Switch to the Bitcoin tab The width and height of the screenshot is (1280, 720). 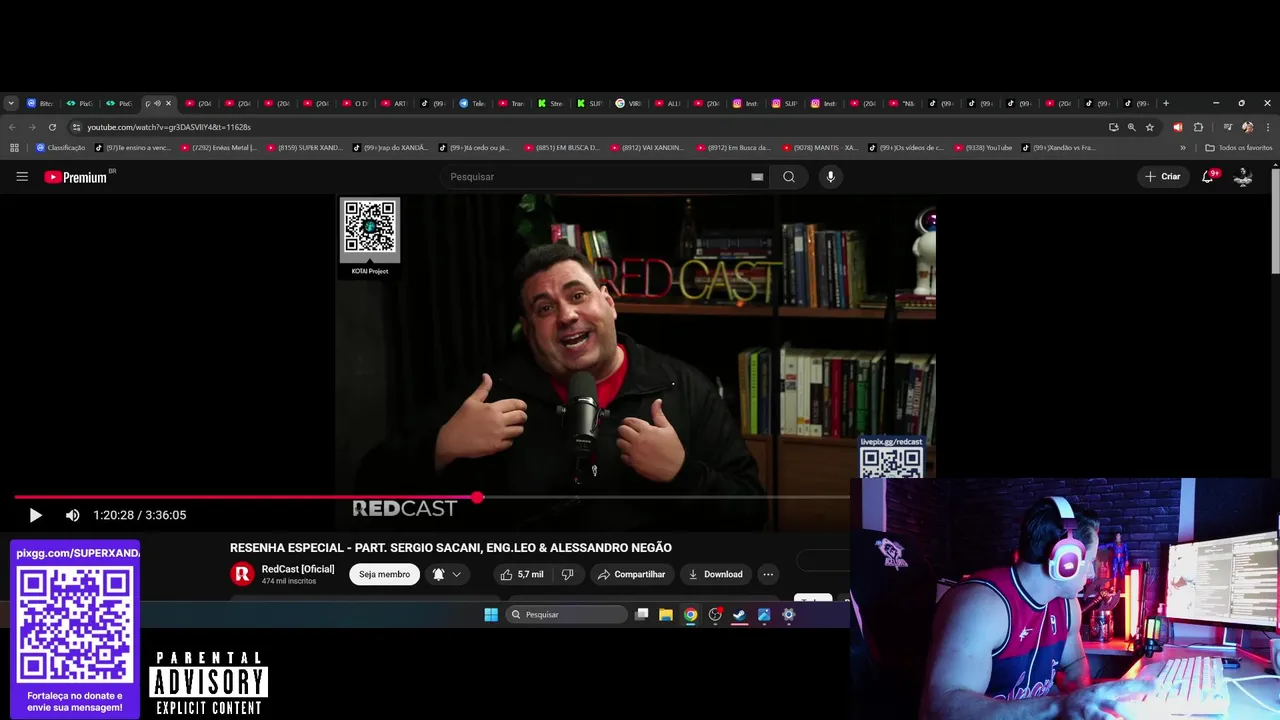pyautogui.click(x=41, y=103)
